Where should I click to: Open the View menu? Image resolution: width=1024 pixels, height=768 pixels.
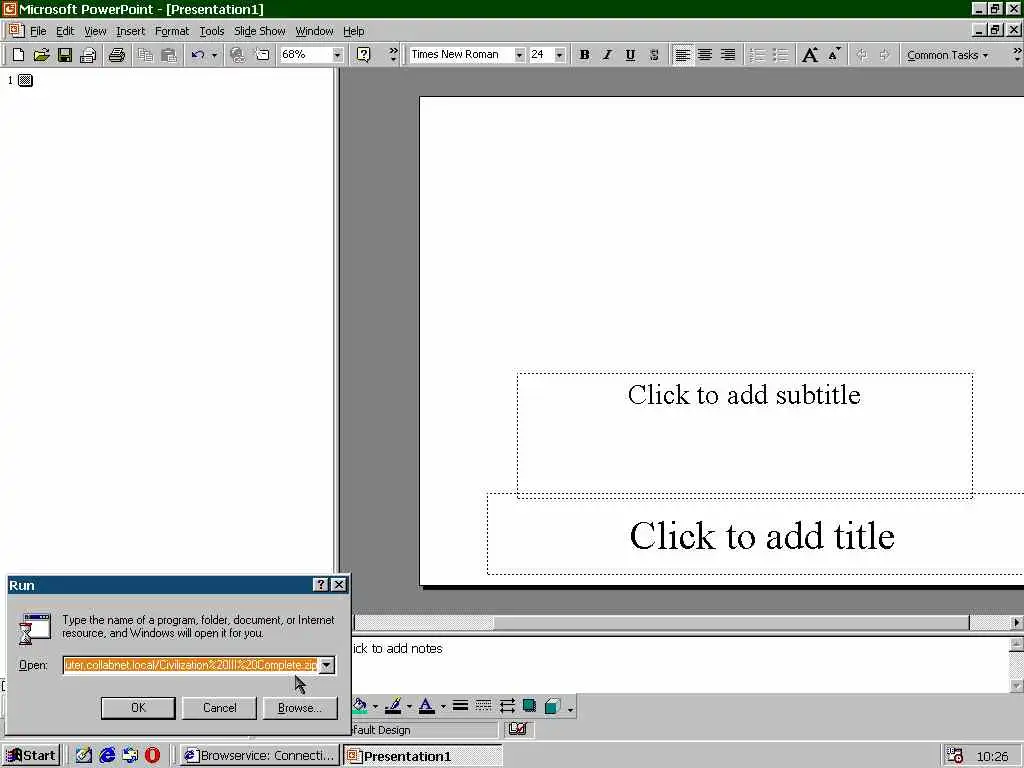point(95,31)
